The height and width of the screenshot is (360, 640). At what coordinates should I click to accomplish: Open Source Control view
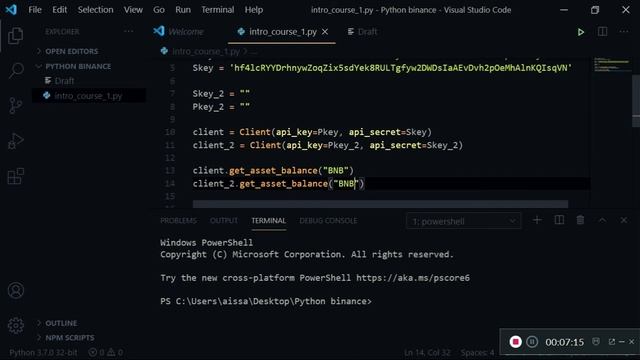tap(16, 105)
